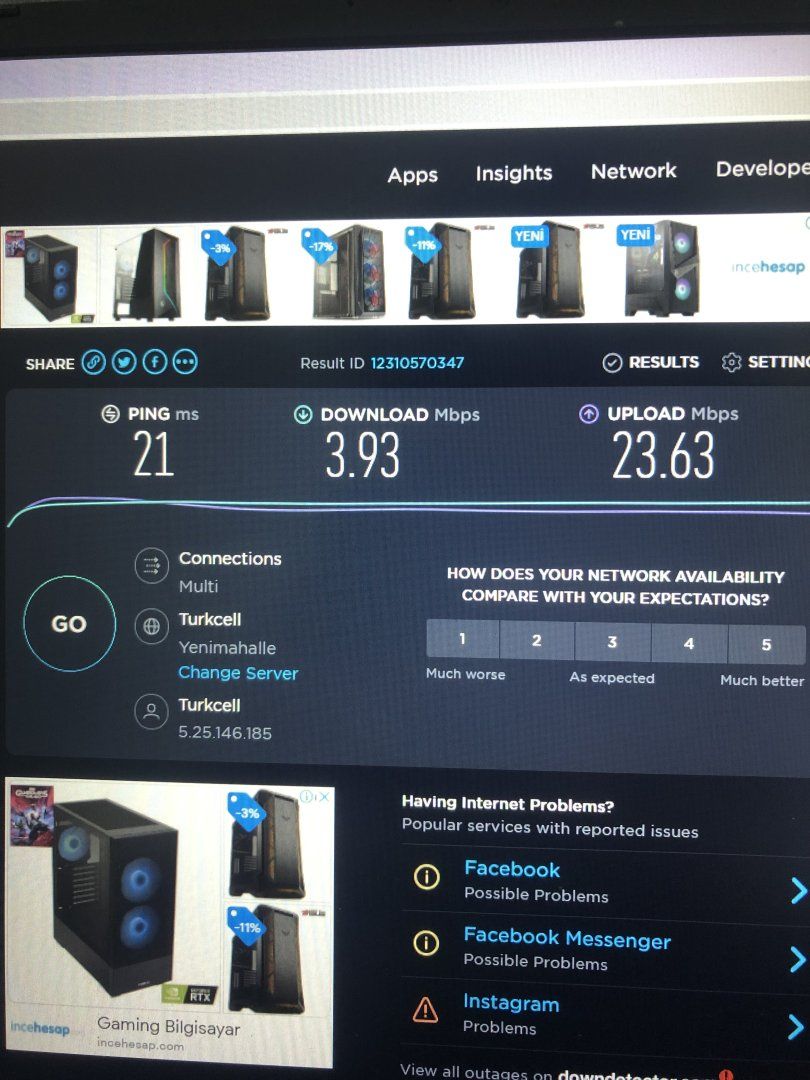The image size is (810, 1080).
Task: Click Instagram problems alert triangle icon
Action: 425,1009
